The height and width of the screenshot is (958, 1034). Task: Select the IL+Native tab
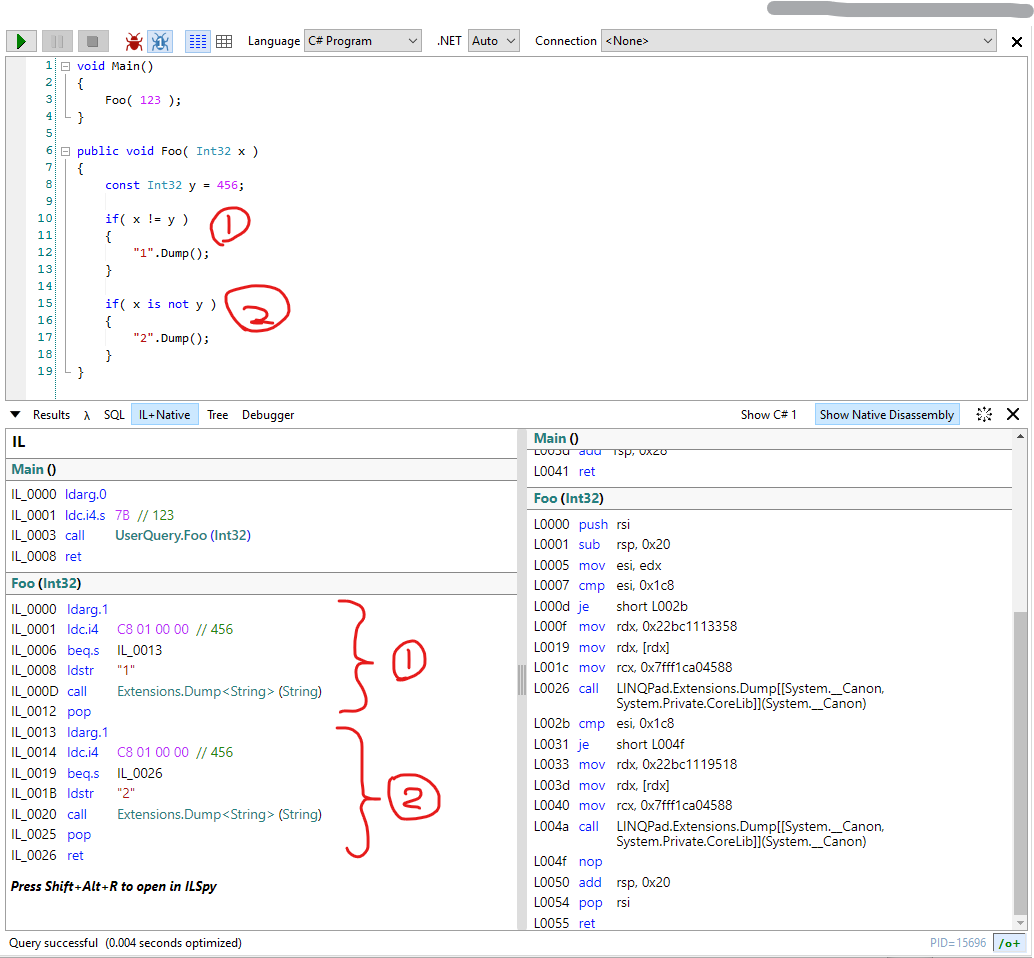click(164, 415)
